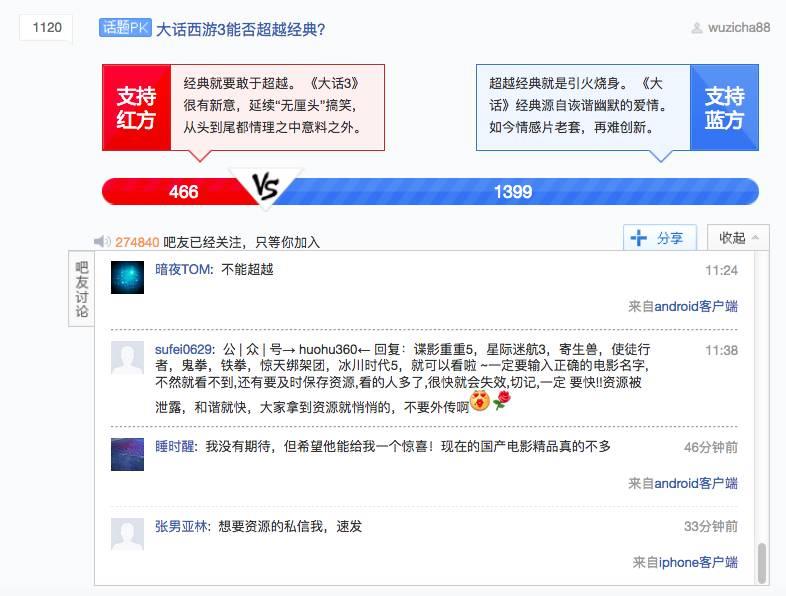Click the plus icon on 分享 button
The image size is (786, 596).
click(638, 238)
